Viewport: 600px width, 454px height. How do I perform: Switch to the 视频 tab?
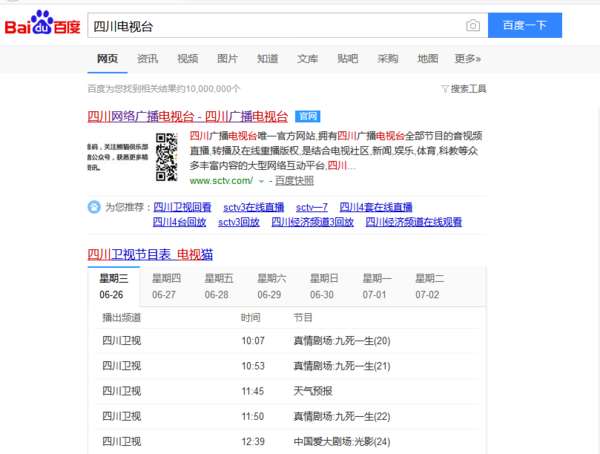(x=188, y=59)
